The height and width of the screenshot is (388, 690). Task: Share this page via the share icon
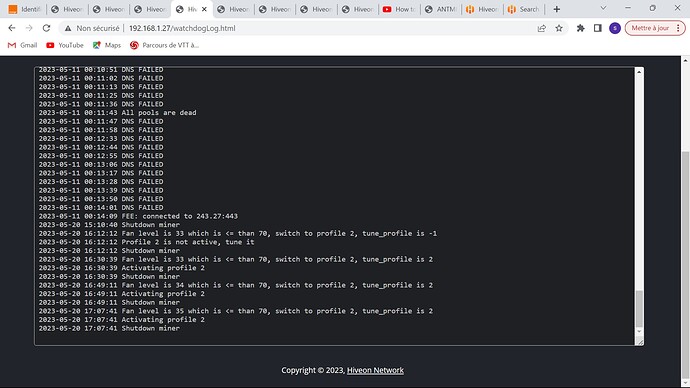[x=542, y=28]
